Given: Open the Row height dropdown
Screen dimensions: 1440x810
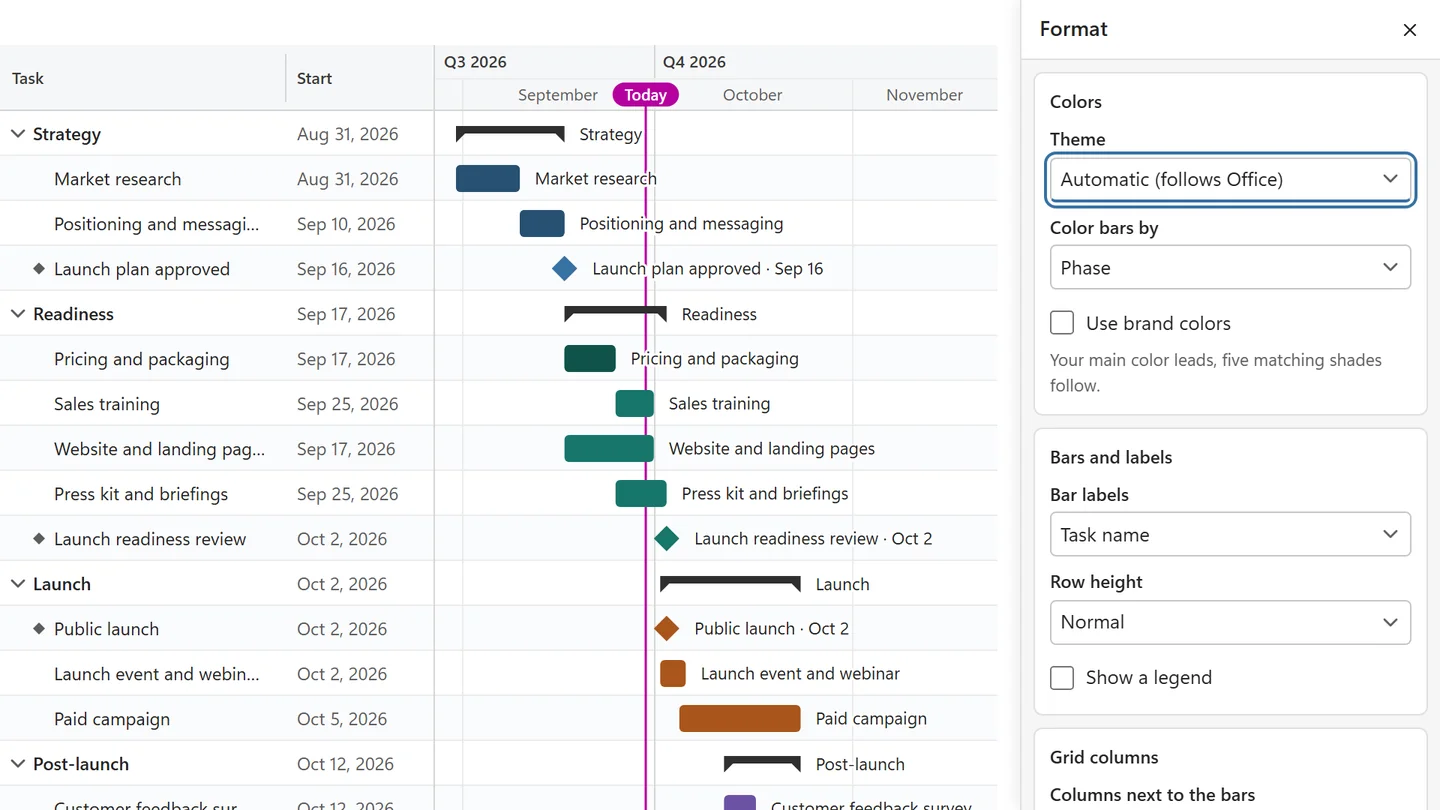Looking at the screenshot, I should 1230,622.
